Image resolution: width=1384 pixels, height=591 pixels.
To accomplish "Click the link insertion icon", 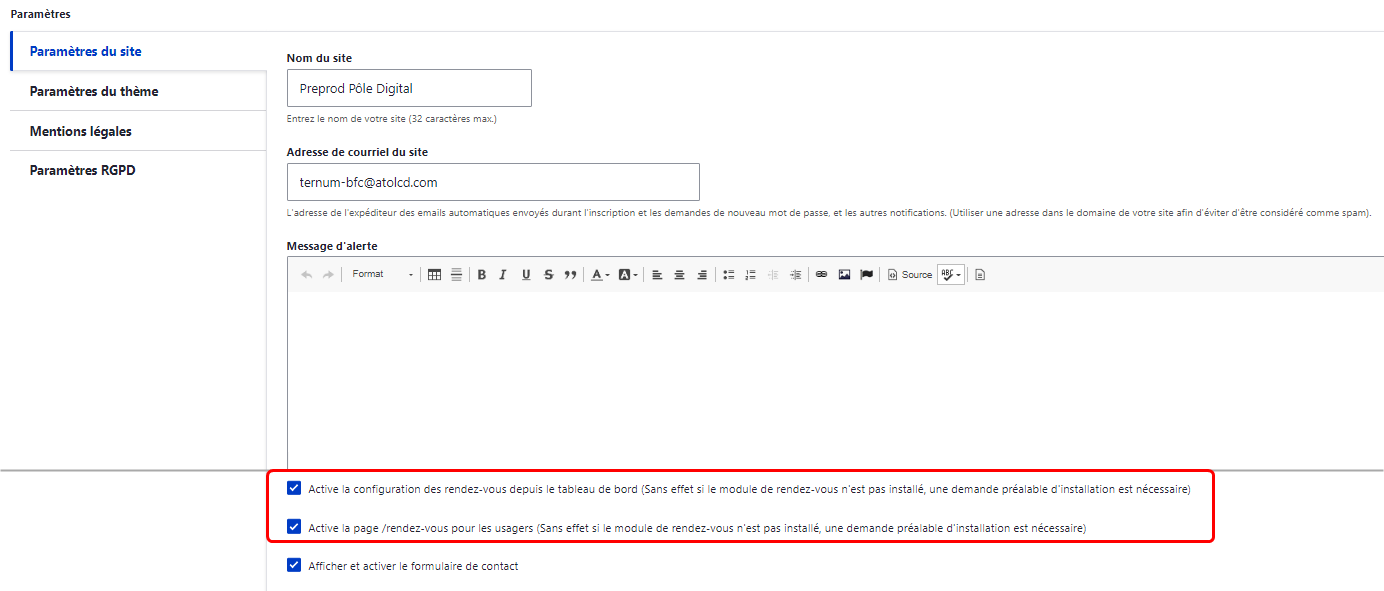I will tap(821, 275).
